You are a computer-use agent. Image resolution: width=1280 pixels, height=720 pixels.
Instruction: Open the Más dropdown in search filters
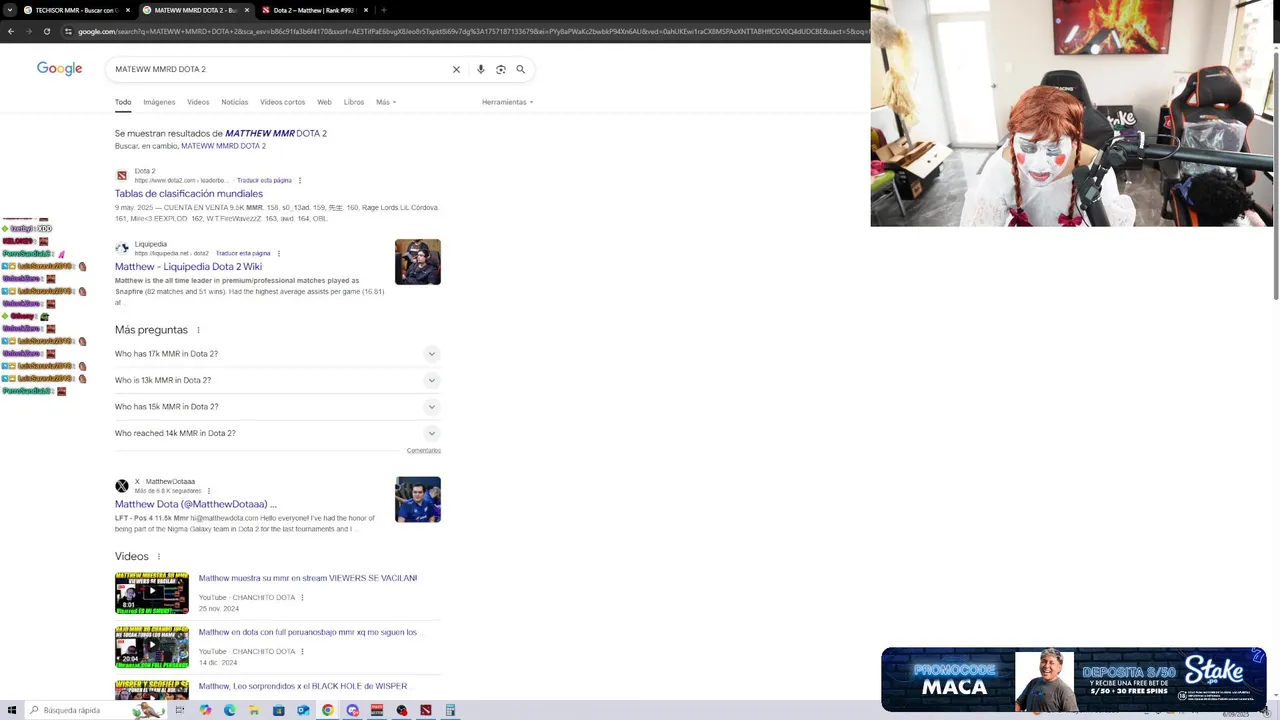(386, 102)
